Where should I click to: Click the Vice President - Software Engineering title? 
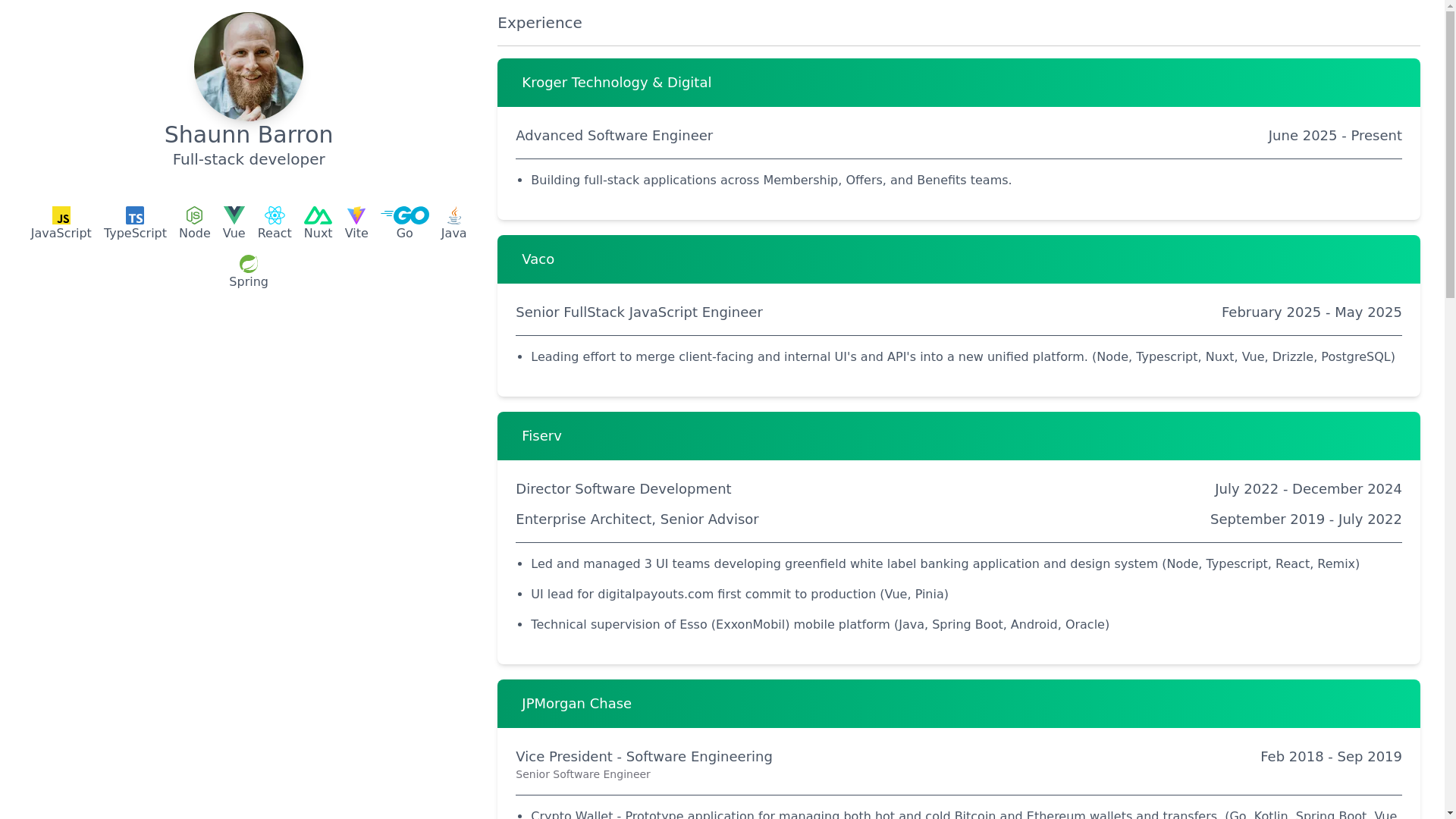point(644,757)
